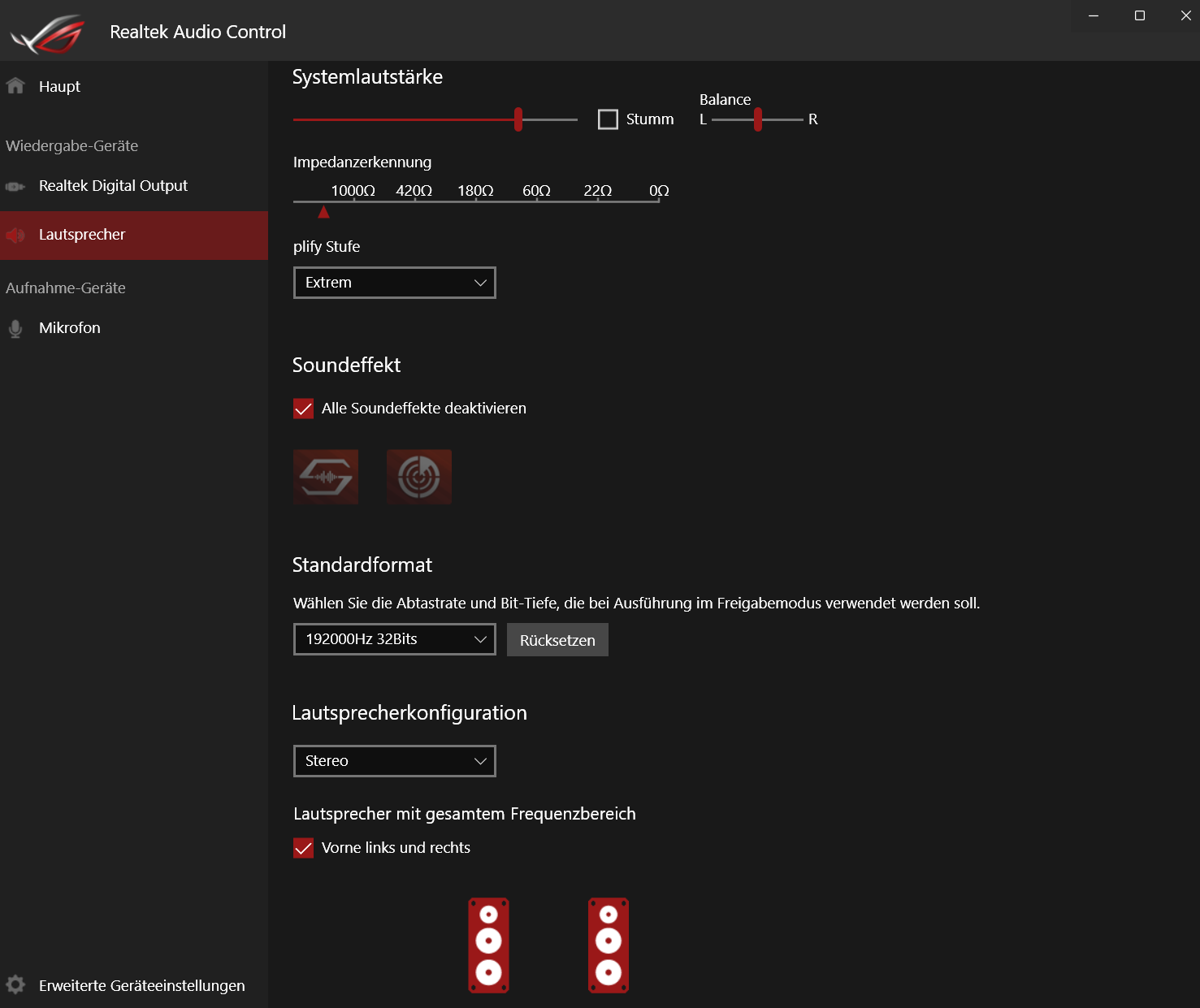Minimize the Realtek Audio Control window
This screenshot has width=1200, height=1008.
point(1094,15)
